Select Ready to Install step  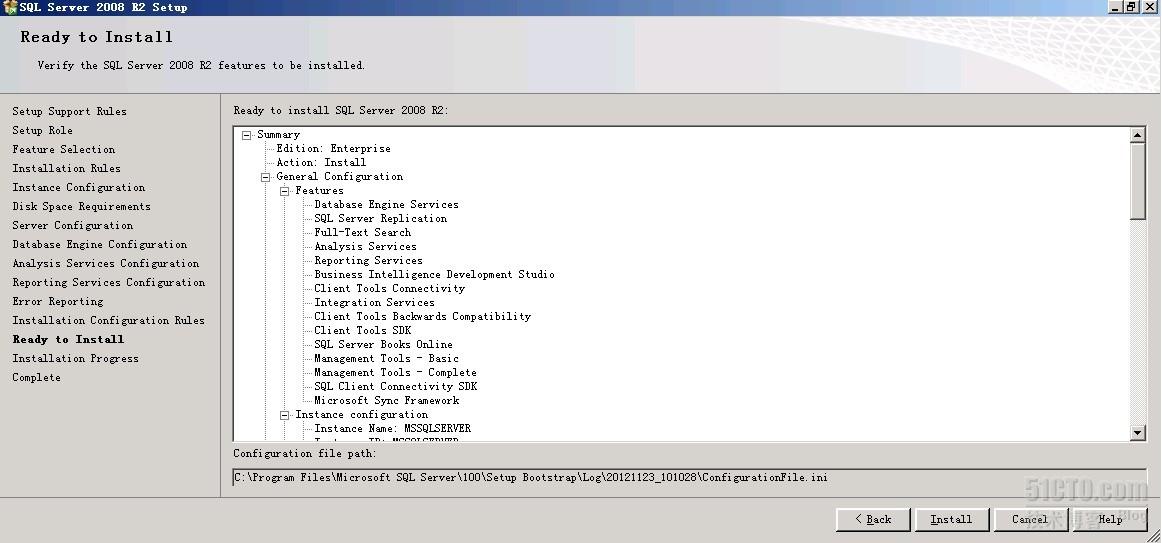pyautogui.click(x=68, y=339)
